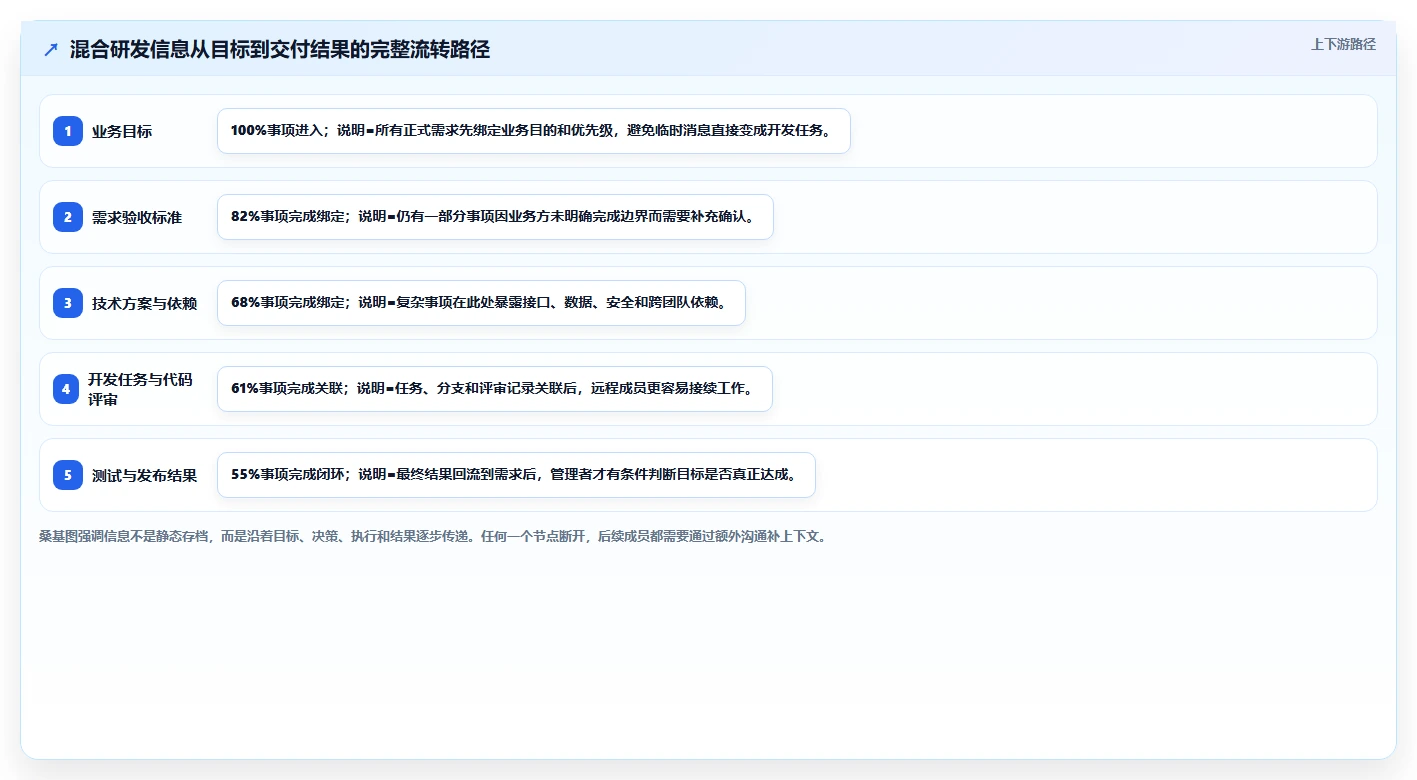Click the 68%事项完成绑定 description box
The width and height of the screenshot is (1417, 780).
tap(481, 303)
